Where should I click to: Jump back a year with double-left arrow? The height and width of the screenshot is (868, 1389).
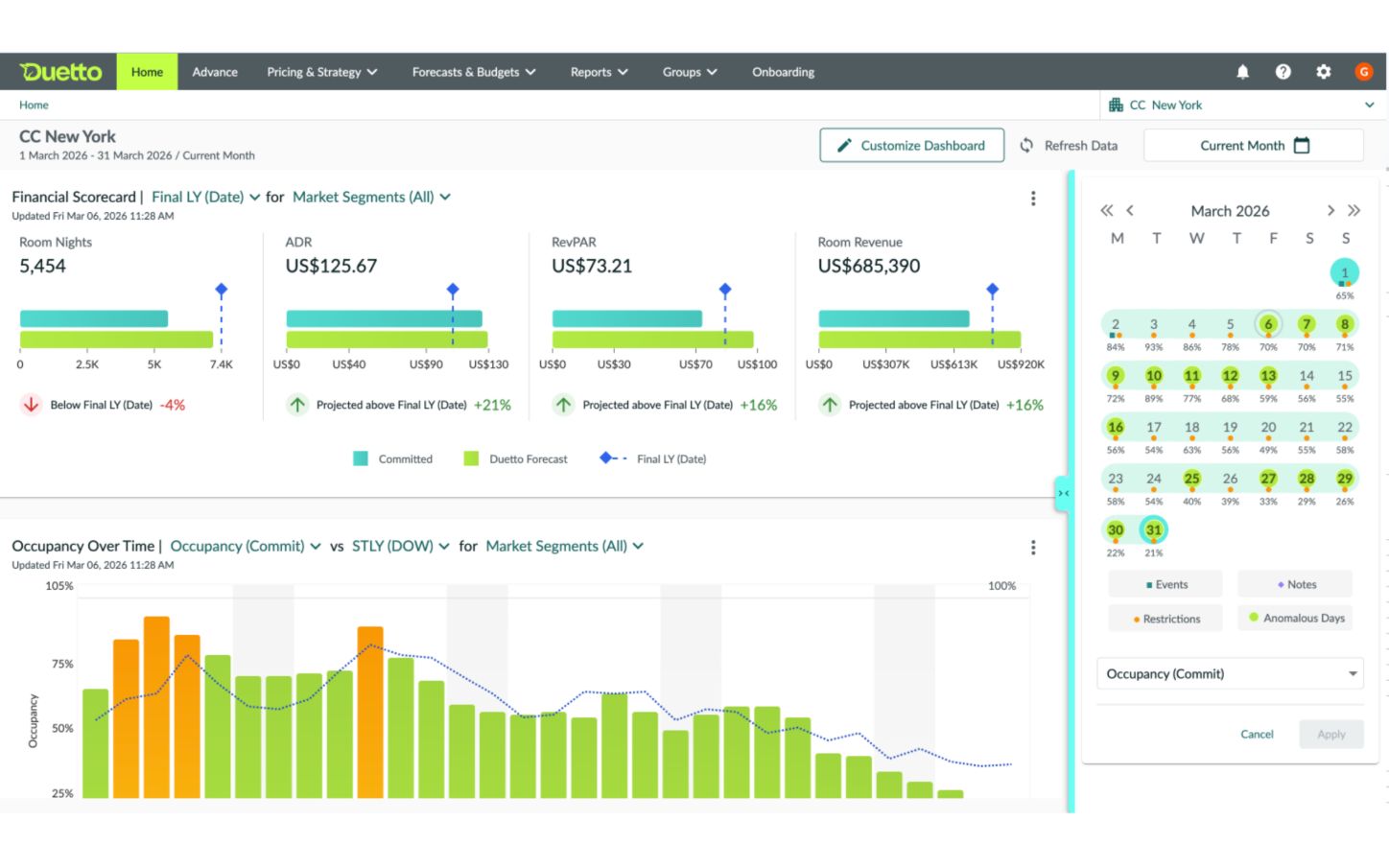(x=1106, y=211)
